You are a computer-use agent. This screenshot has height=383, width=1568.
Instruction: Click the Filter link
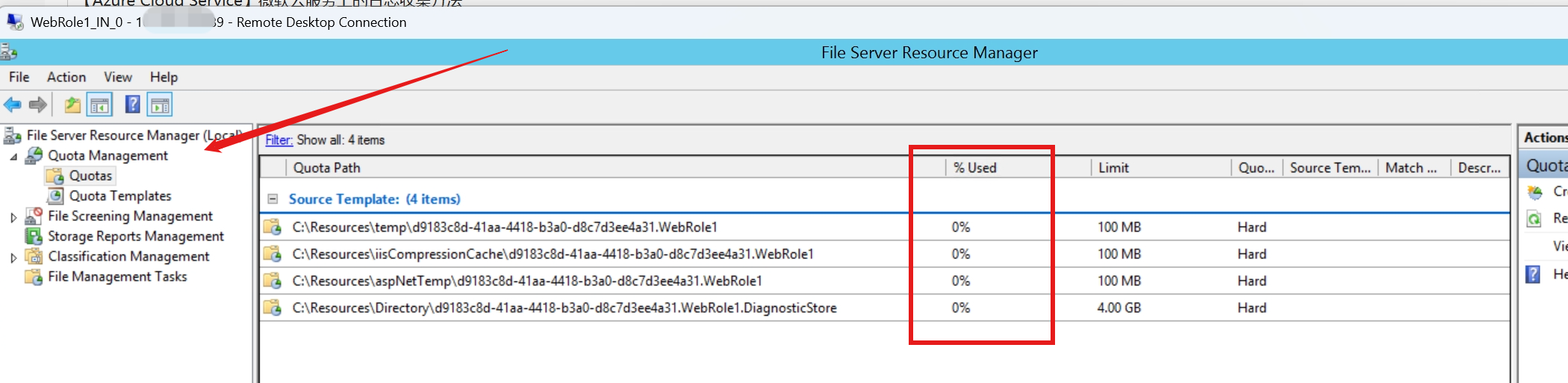(279, 140)
